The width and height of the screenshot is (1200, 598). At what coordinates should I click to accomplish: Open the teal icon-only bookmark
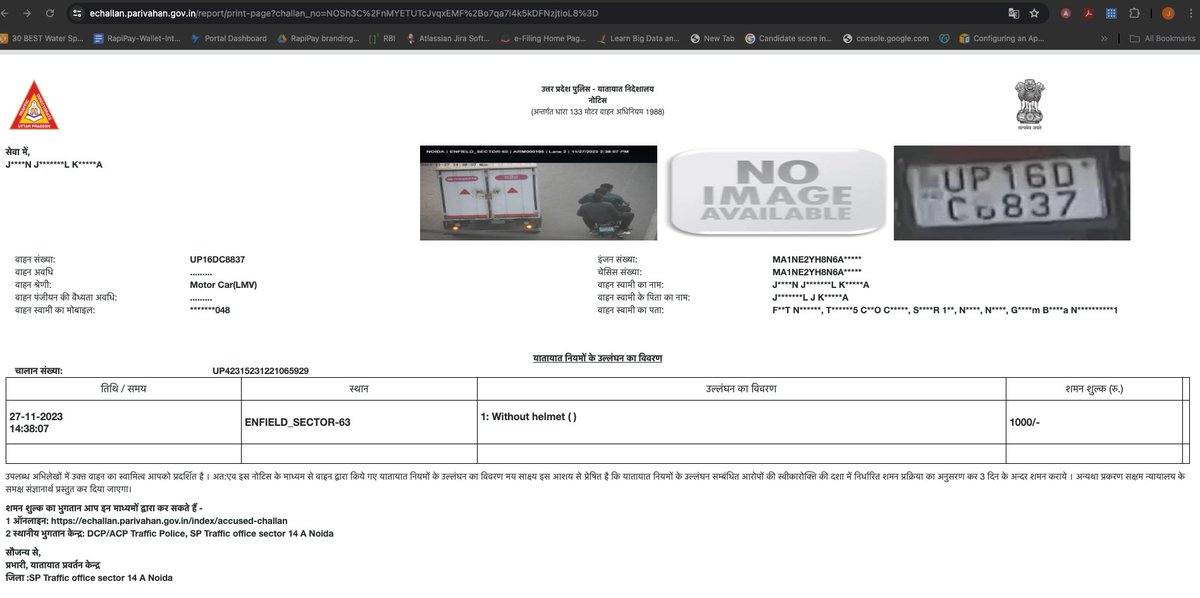click(x=944, y=38)
